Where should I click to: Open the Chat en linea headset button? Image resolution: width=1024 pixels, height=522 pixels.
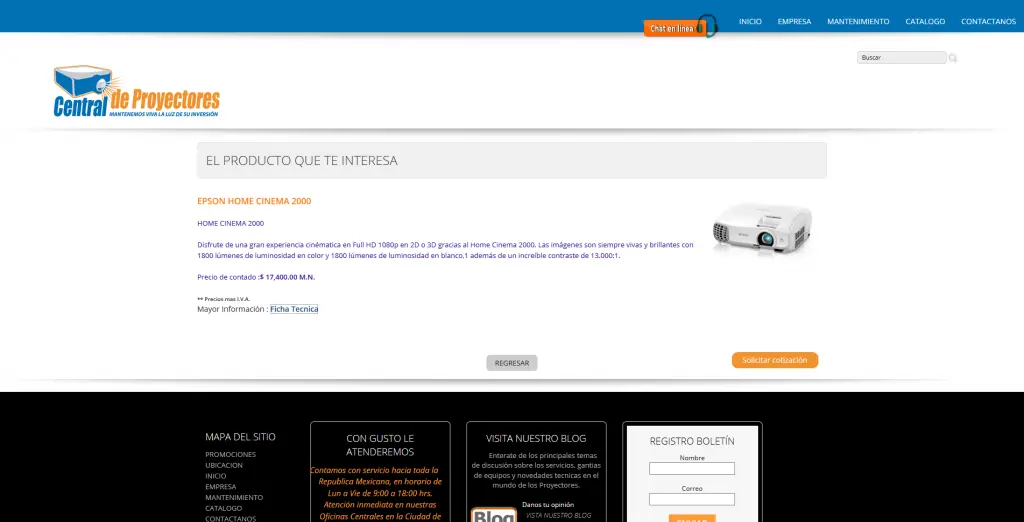[x=680, y=27]
